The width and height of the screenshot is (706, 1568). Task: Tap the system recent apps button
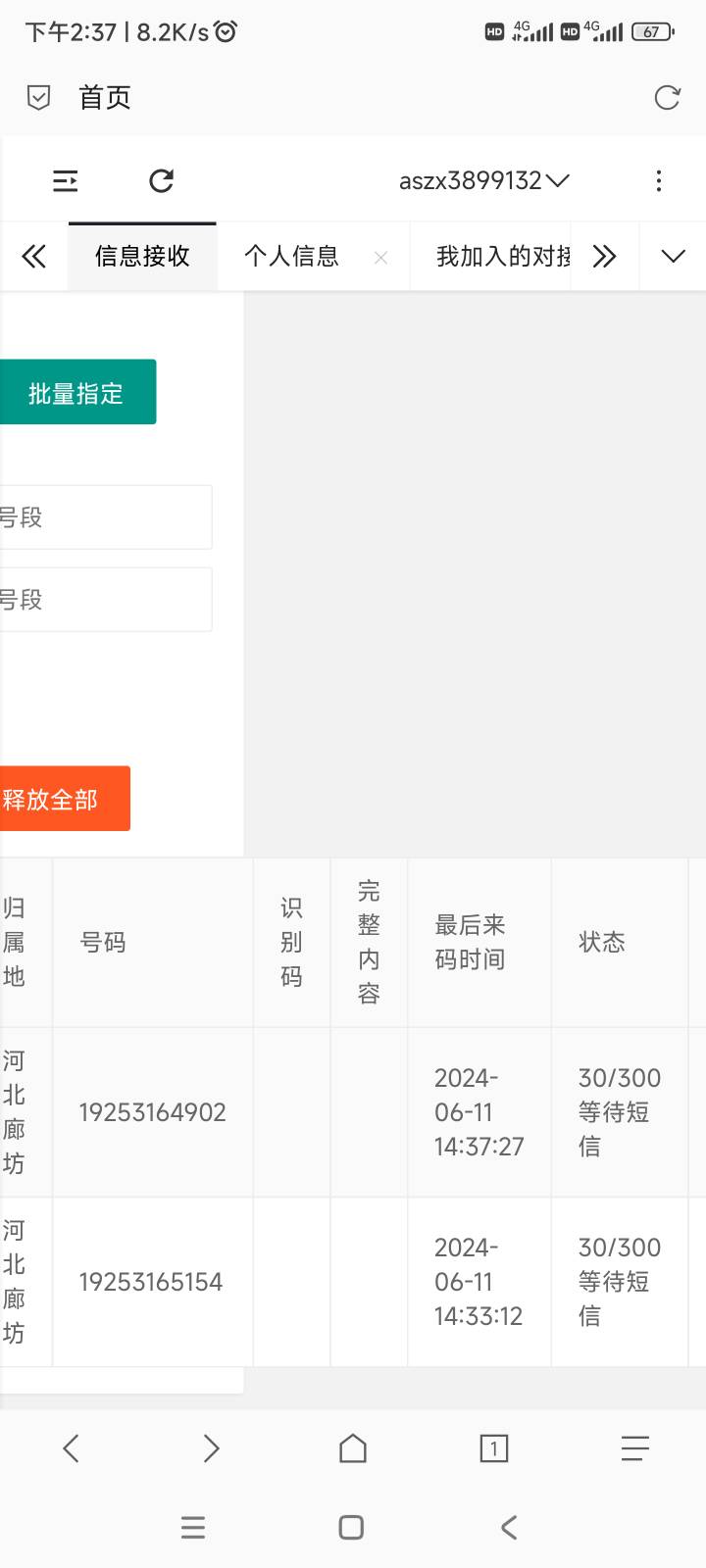click(193, 1527)
